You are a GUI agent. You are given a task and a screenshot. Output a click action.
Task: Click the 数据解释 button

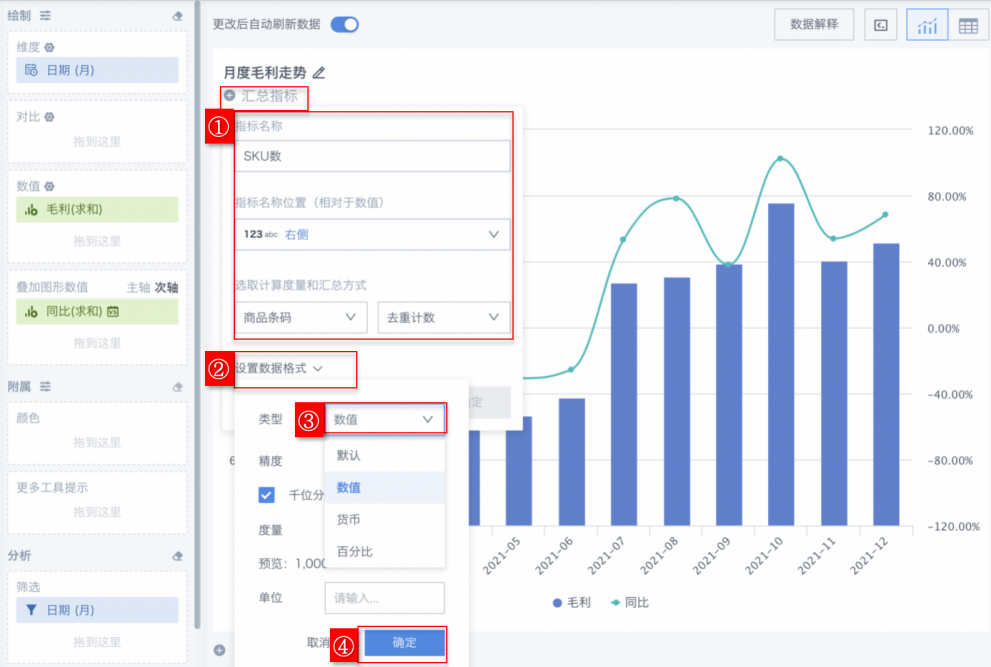pos(814,25)
